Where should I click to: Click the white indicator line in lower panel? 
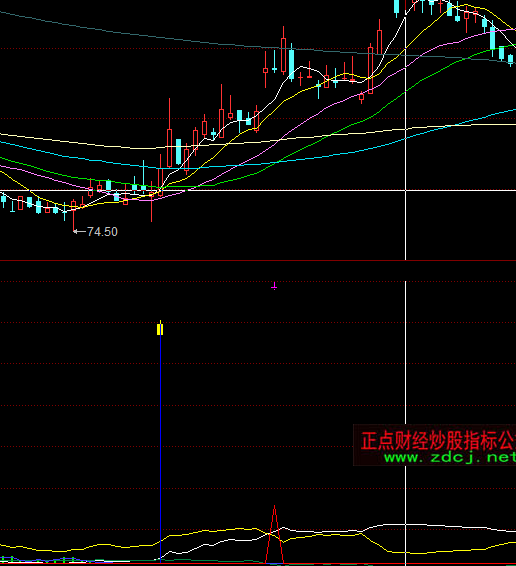coord(325,532)
